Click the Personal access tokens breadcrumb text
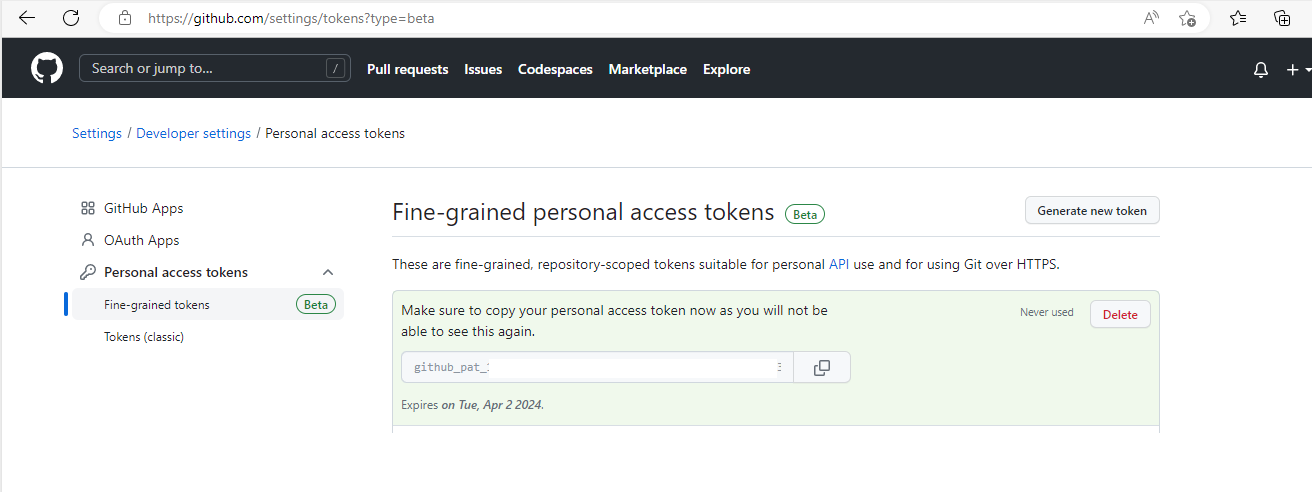This screenshot has height=492, width=1312. 335,133
